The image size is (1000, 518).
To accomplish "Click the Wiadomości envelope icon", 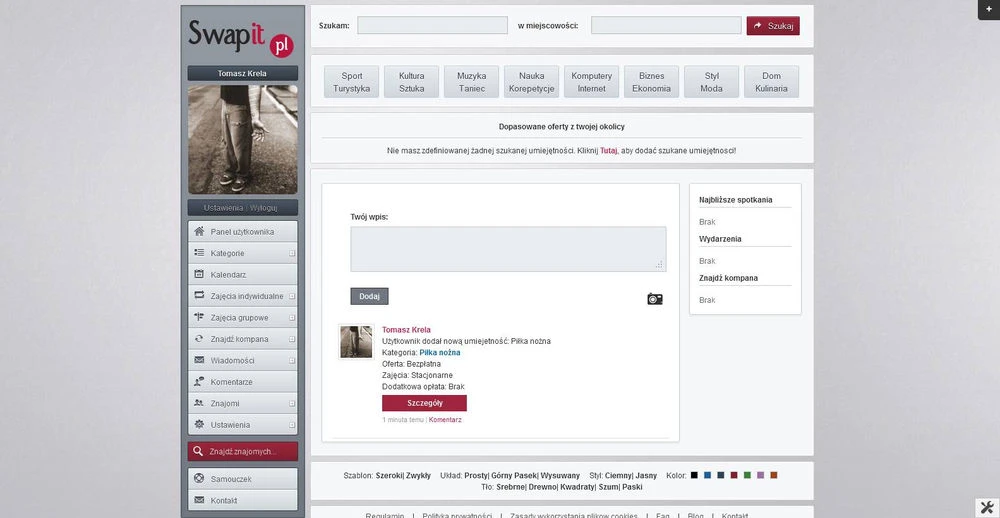I will tap(199, 360).
